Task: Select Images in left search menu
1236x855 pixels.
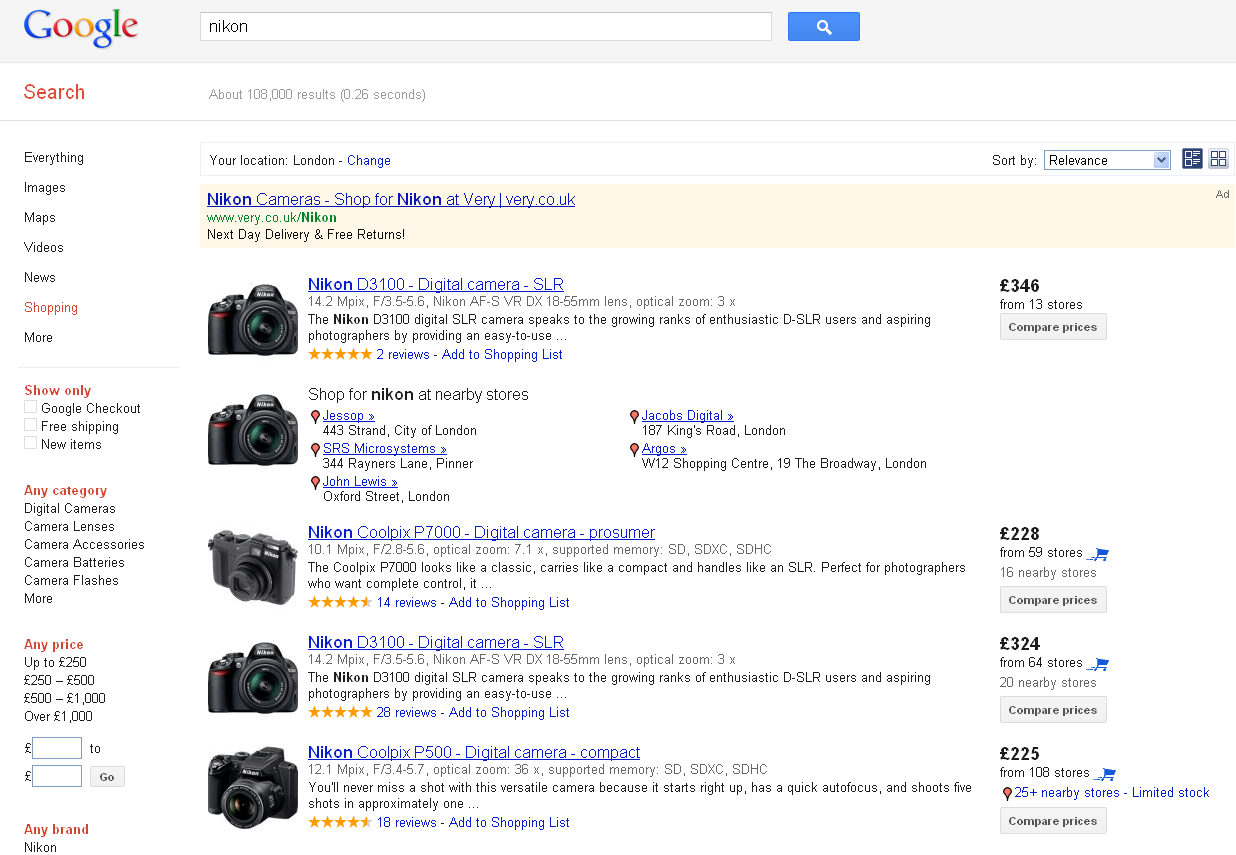Action: 45,187
